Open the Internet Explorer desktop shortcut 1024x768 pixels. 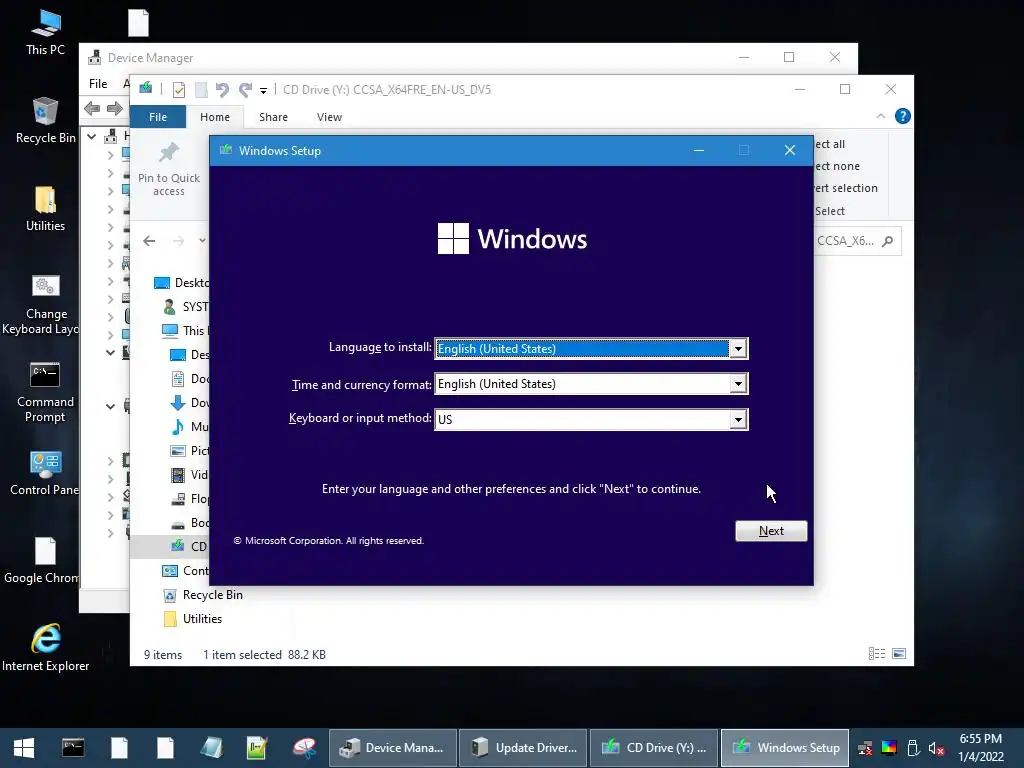[x=46, y=647]
